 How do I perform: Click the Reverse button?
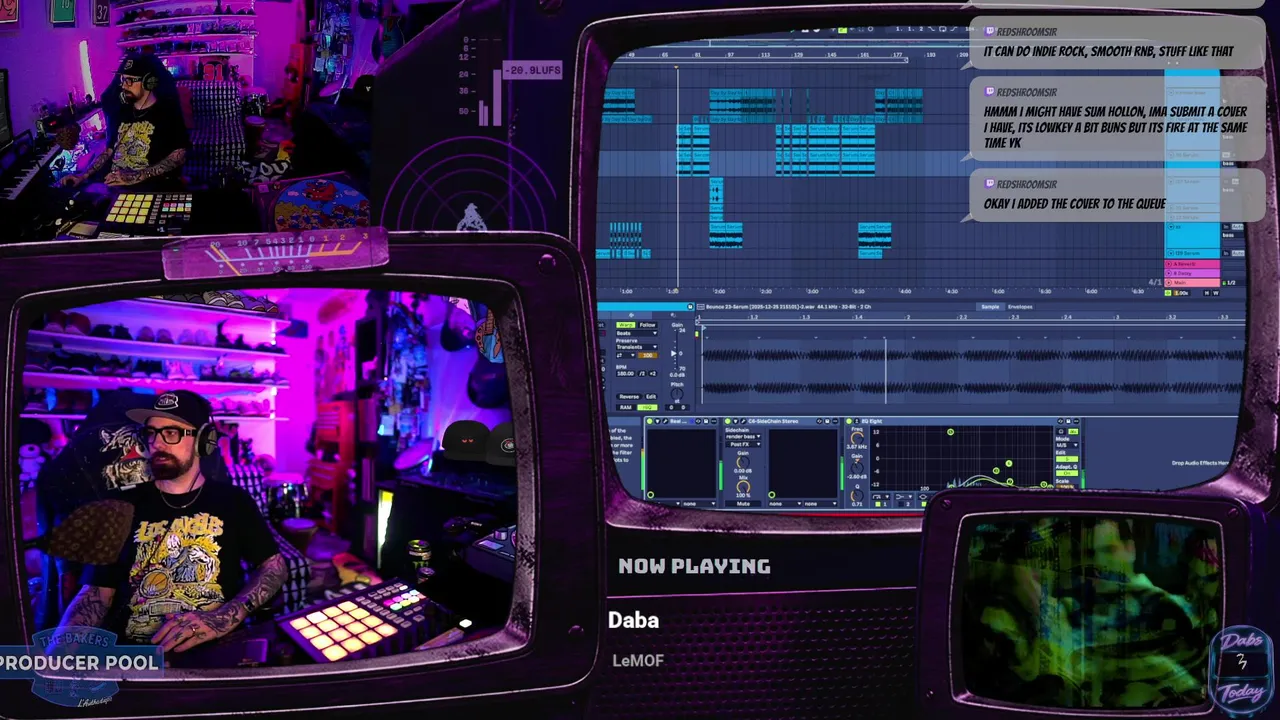click(629, 396)
